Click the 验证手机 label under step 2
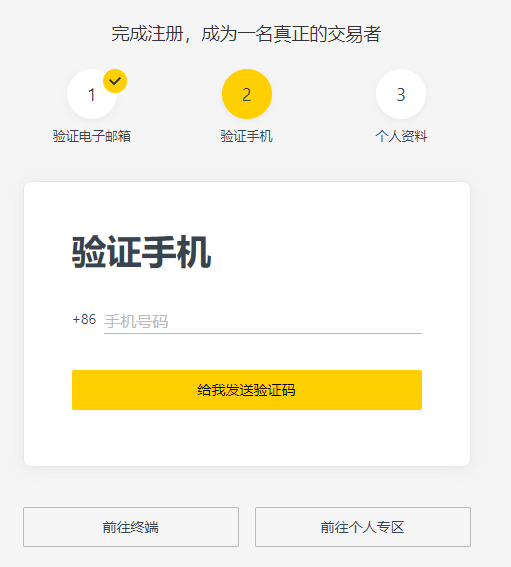This screenshot has height=567, width=511. (x=247, y=136)
